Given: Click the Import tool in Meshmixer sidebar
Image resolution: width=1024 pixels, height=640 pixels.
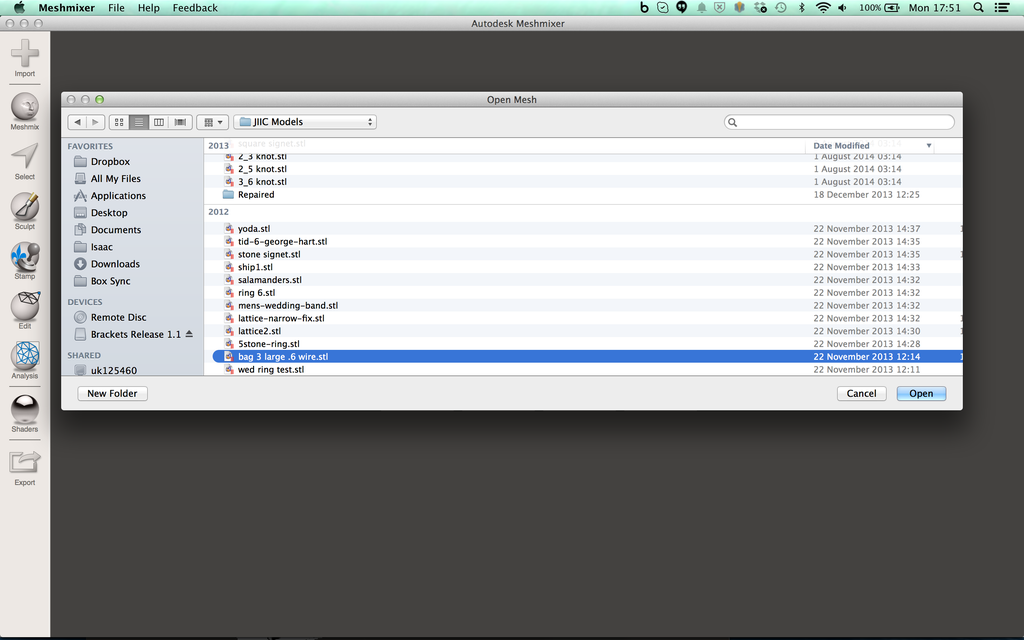Looking at the screenshot, I should (25, 58).
